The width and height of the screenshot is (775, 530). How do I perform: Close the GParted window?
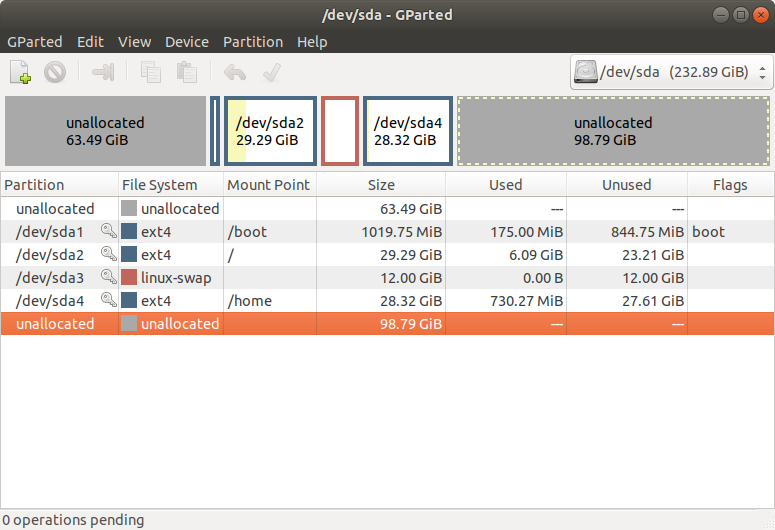tap(760, 15)
